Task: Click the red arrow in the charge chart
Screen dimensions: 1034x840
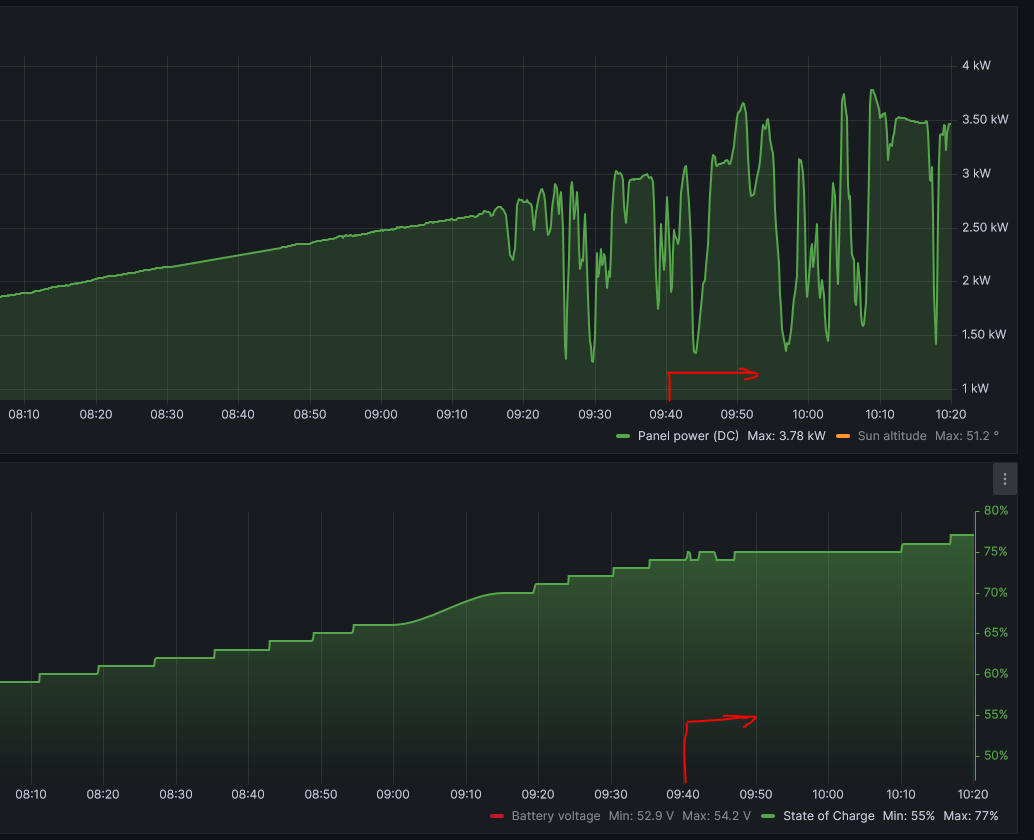Action: [720, 720]
